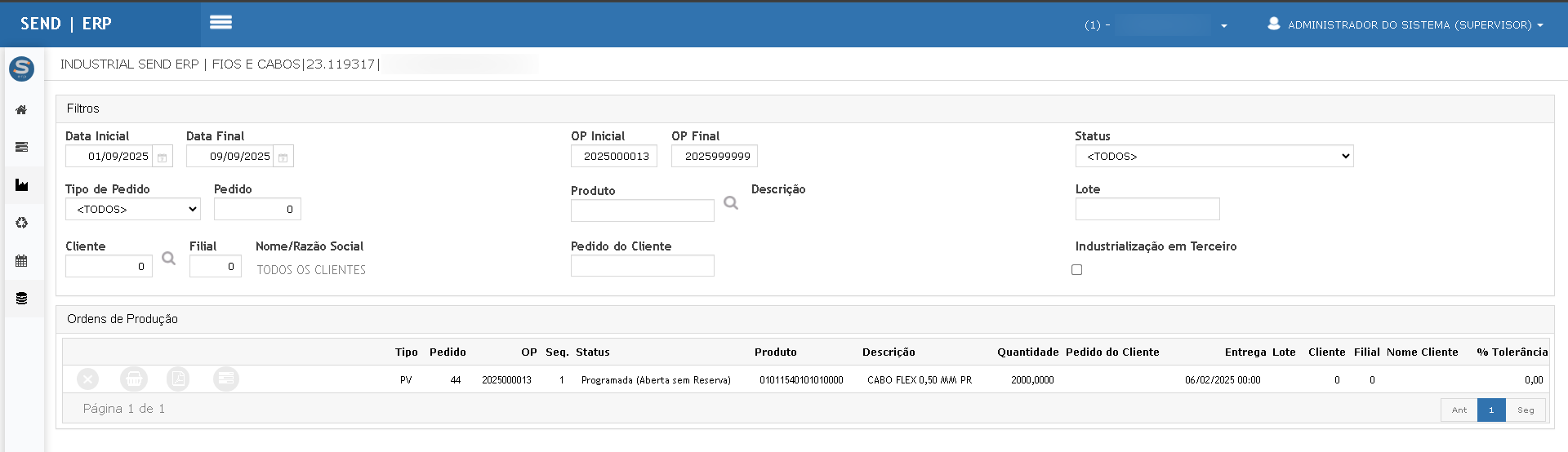Focus the Pedido do Cliente input field
The image size is (1568, 452).
click(x=642, y=266)
